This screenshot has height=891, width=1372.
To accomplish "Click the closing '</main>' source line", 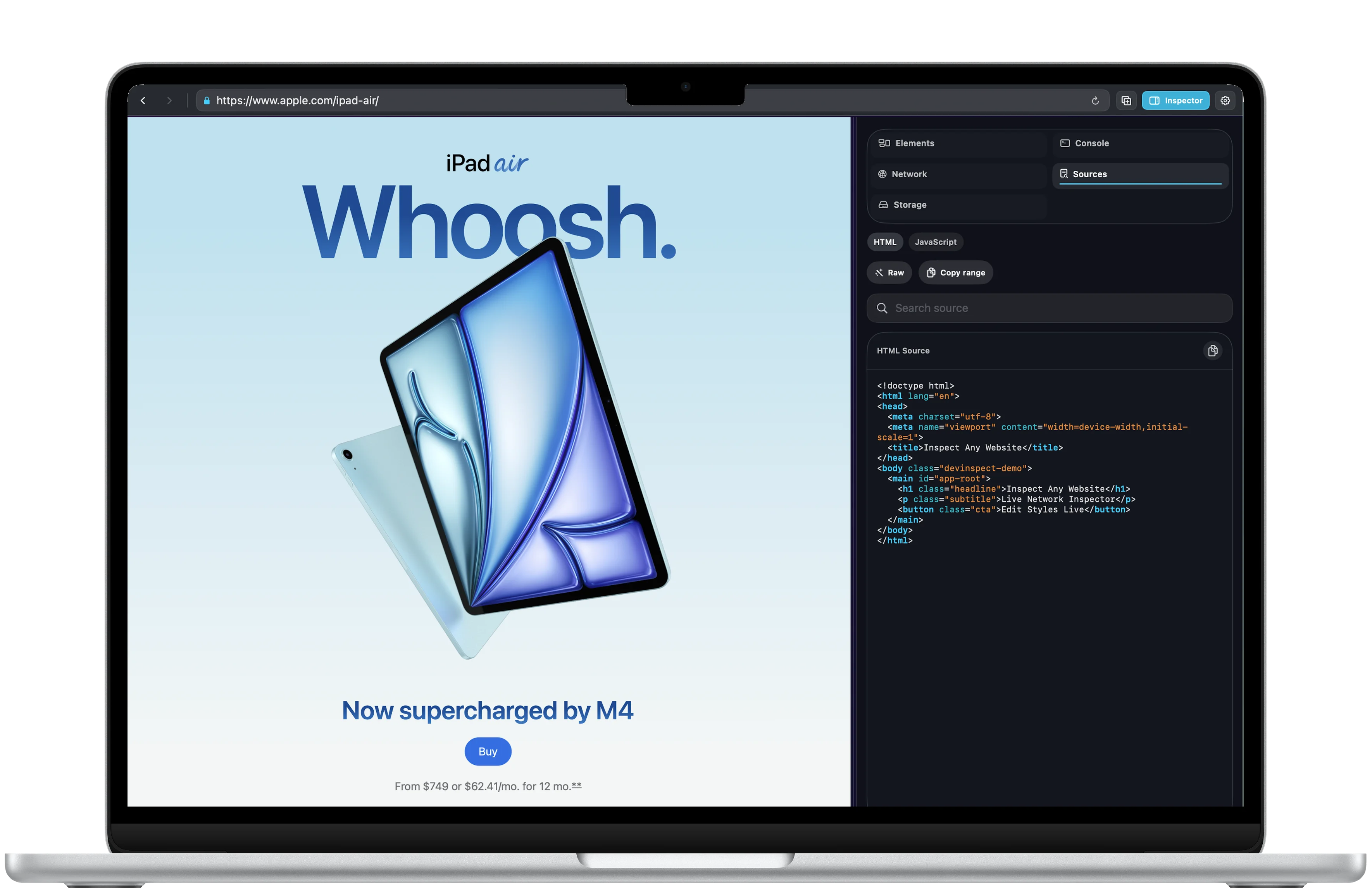I will [905, 520].
